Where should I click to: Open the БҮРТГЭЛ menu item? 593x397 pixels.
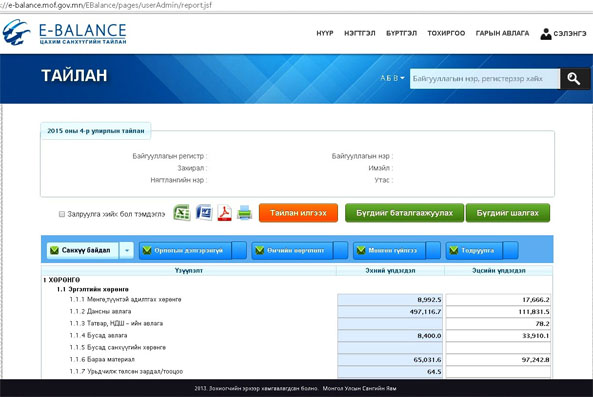(x=401, y=33)
